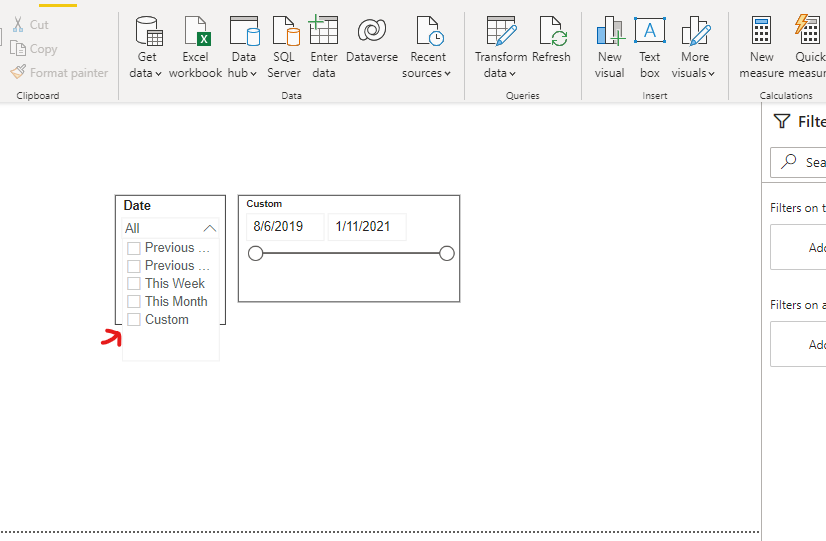Enable the Custom checkbox
The width and height of the screenshot is (826, 541).
[134, 320]
